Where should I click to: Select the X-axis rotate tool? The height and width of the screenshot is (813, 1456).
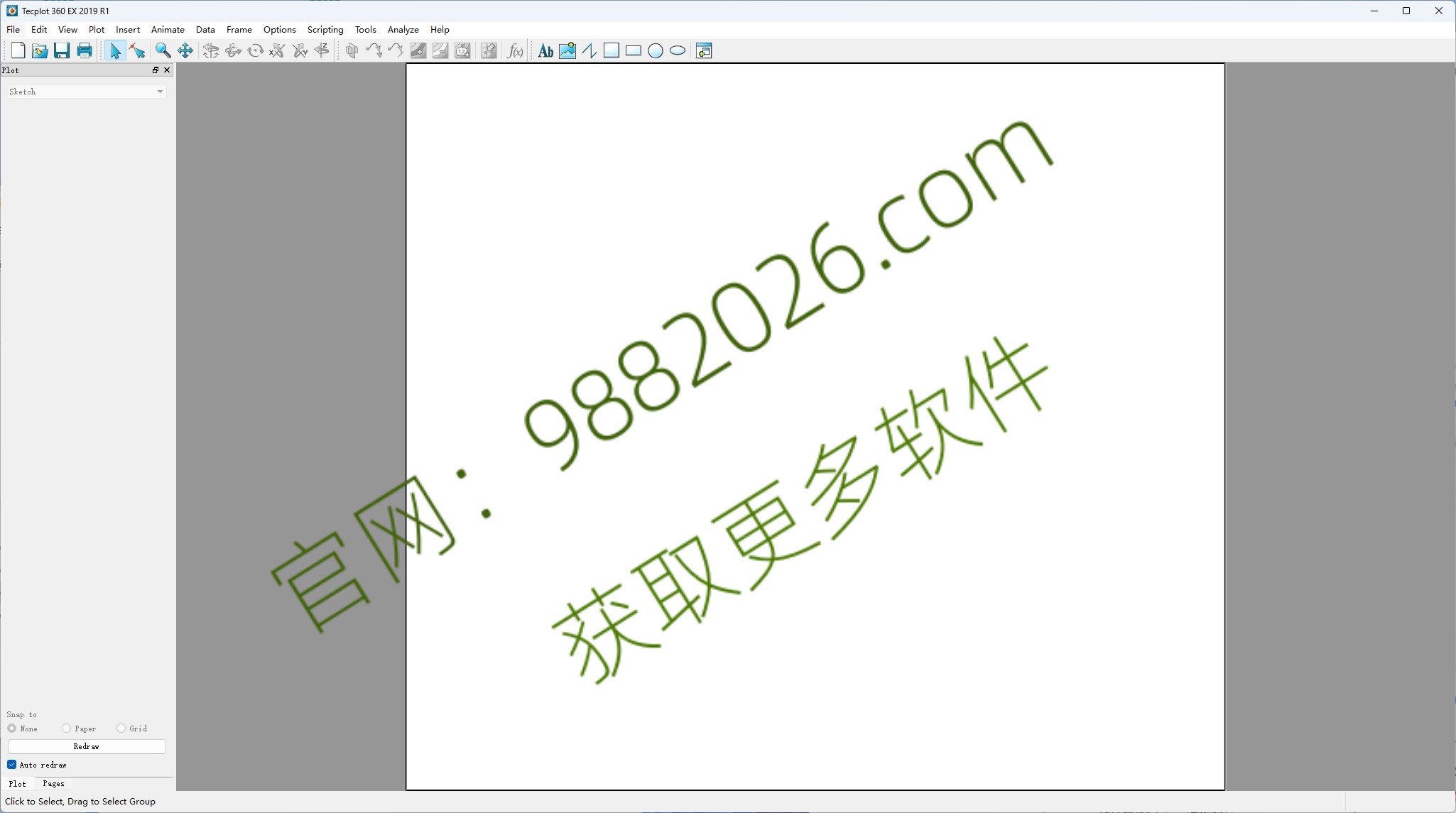pyautogui.click(x=278, y=50)
